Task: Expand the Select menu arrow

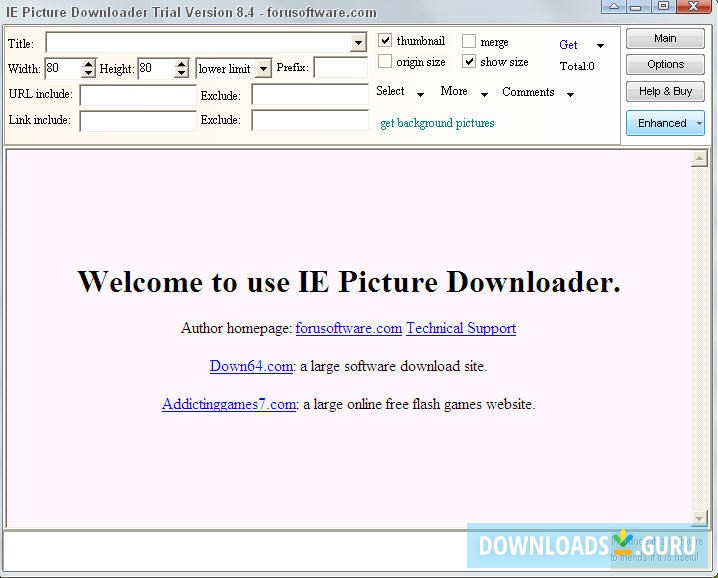Action: pyautogui.click(x=420, y=94)
